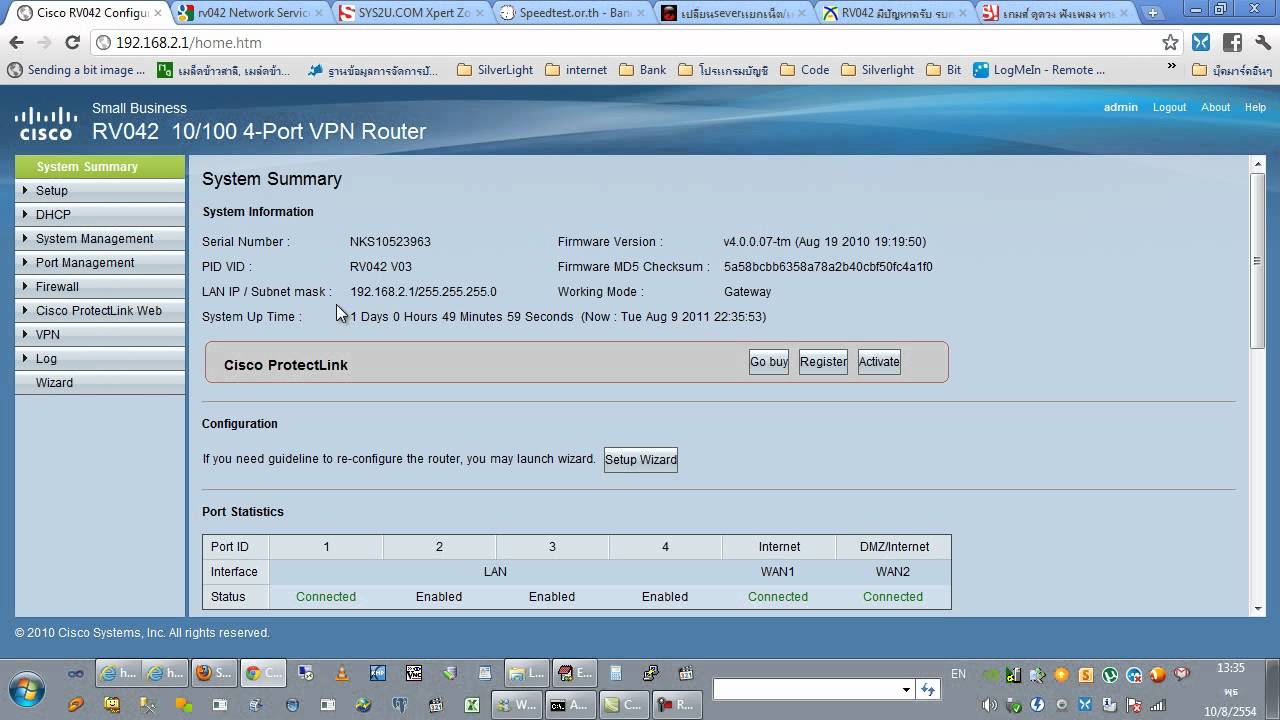The image size is (1280, 720).
Task: Click the uTorrent tray icon
Action: pyautogui.click(x=1110, y=675)
